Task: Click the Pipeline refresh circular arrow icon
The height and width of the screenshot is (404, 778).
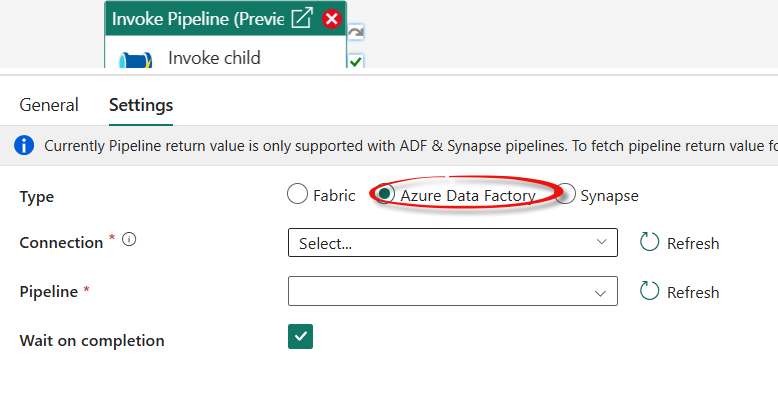Action: pyautogui.click(x=649, y=291)
